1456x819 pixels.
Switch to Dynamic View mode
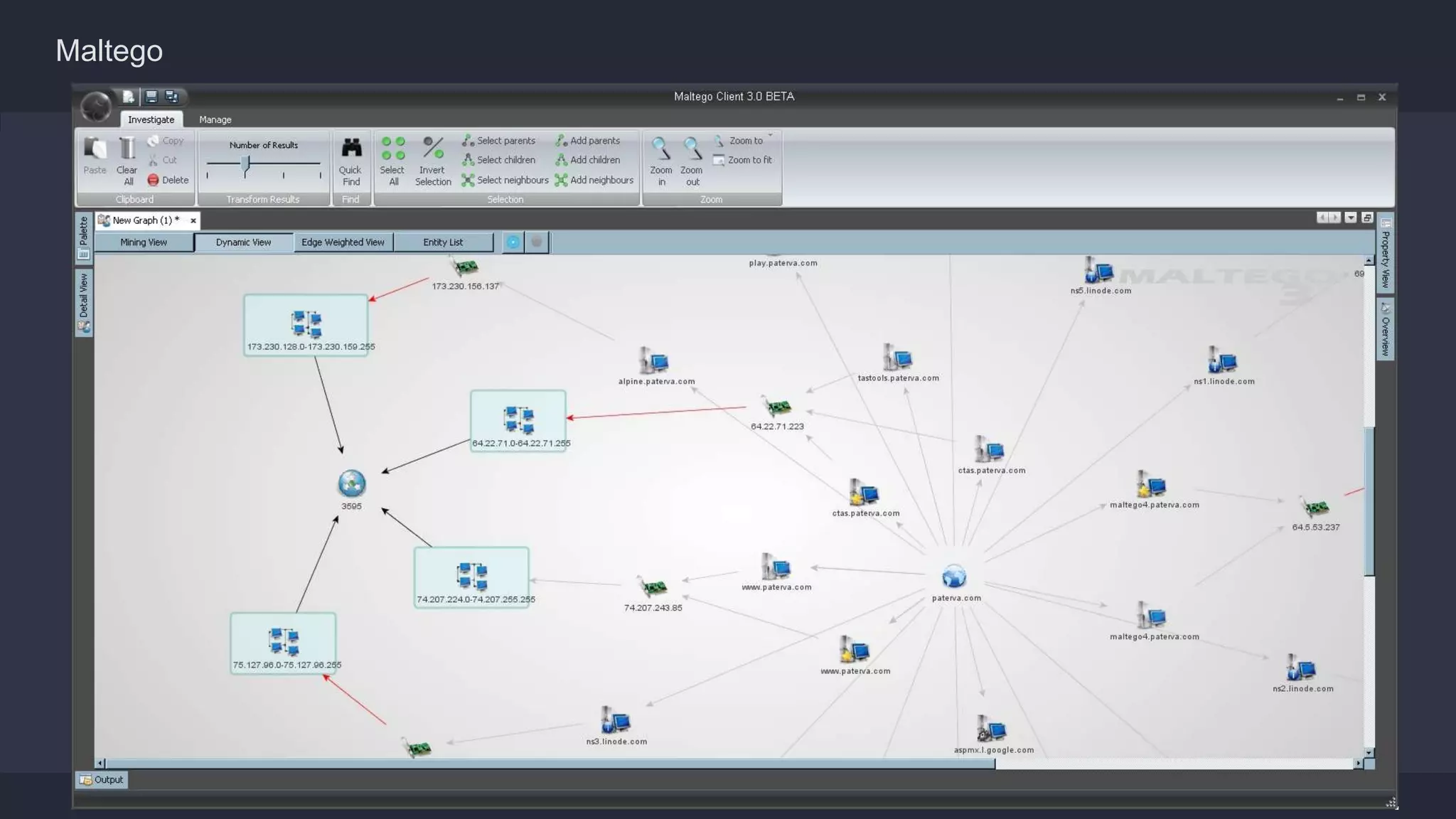click(x=243, y=242)
